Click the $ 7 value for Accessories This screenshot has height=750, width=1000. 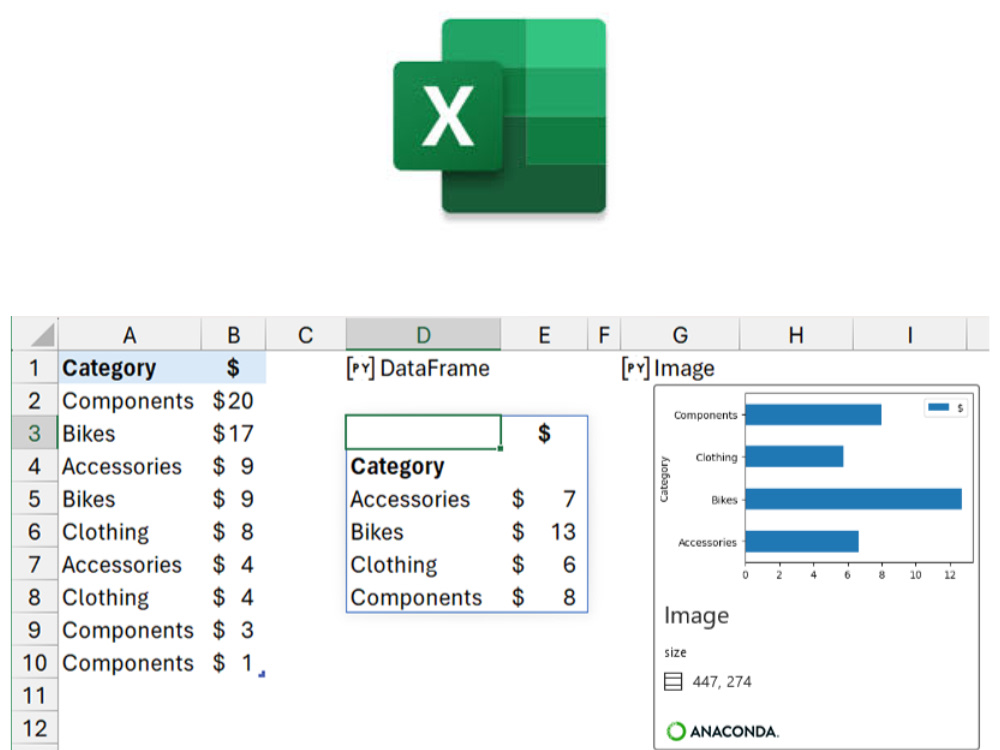[544, 499]
